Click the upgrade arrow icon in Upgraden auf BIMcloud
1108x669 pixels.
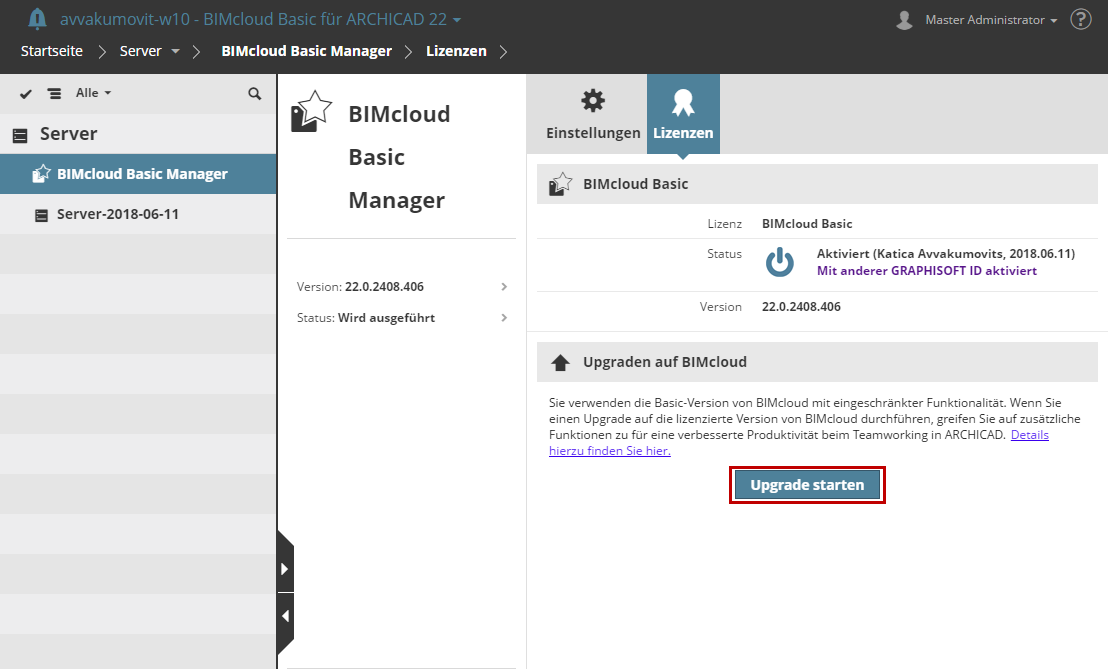[x=559, y=361]
